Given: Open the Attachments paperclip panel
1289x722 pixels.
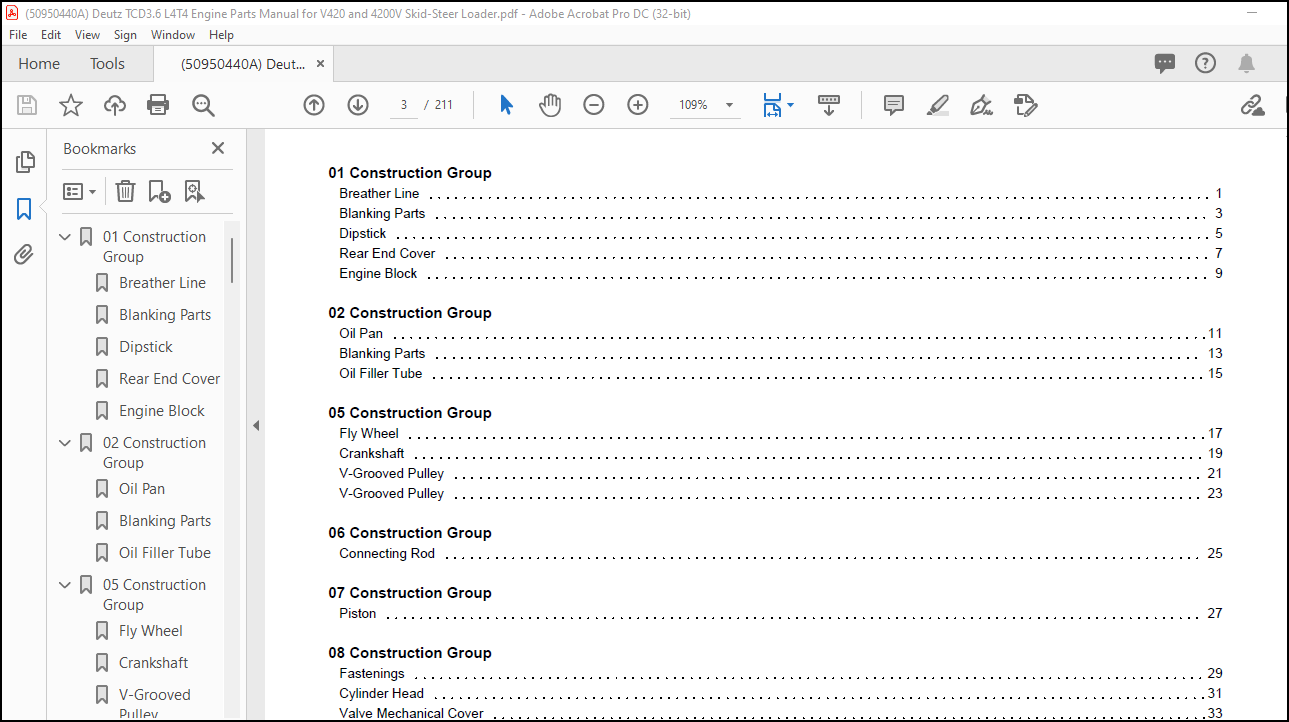Looking at the screenshot, I should pyautogui.click(x=25, y=255).
